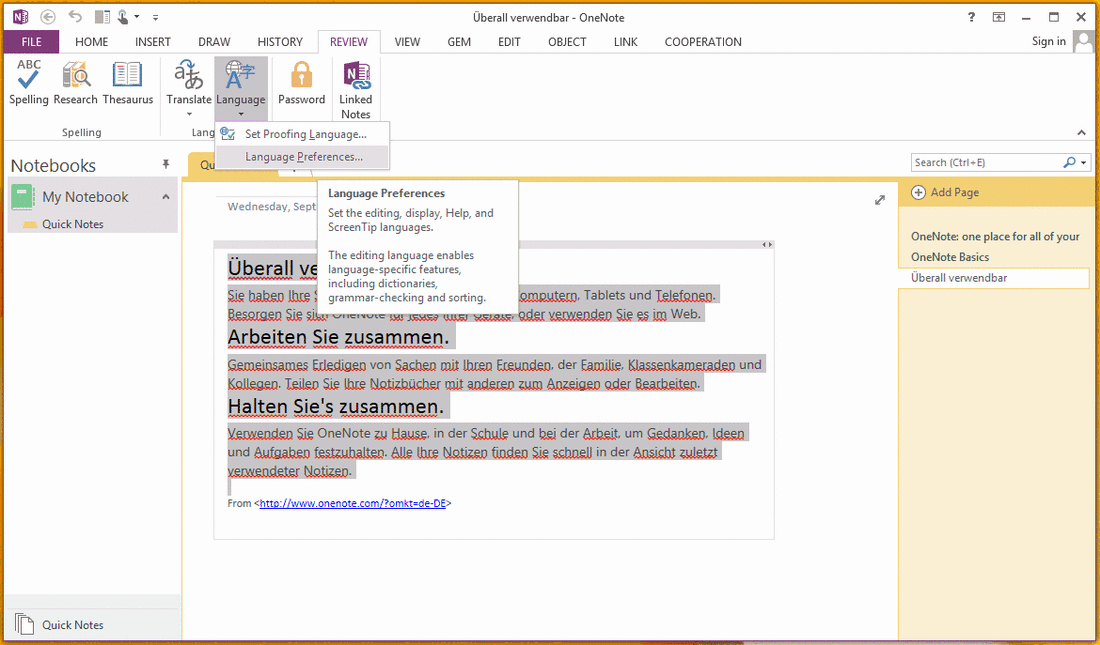Select the Quick Notes section in My Notebook

[x=72, y=225]
